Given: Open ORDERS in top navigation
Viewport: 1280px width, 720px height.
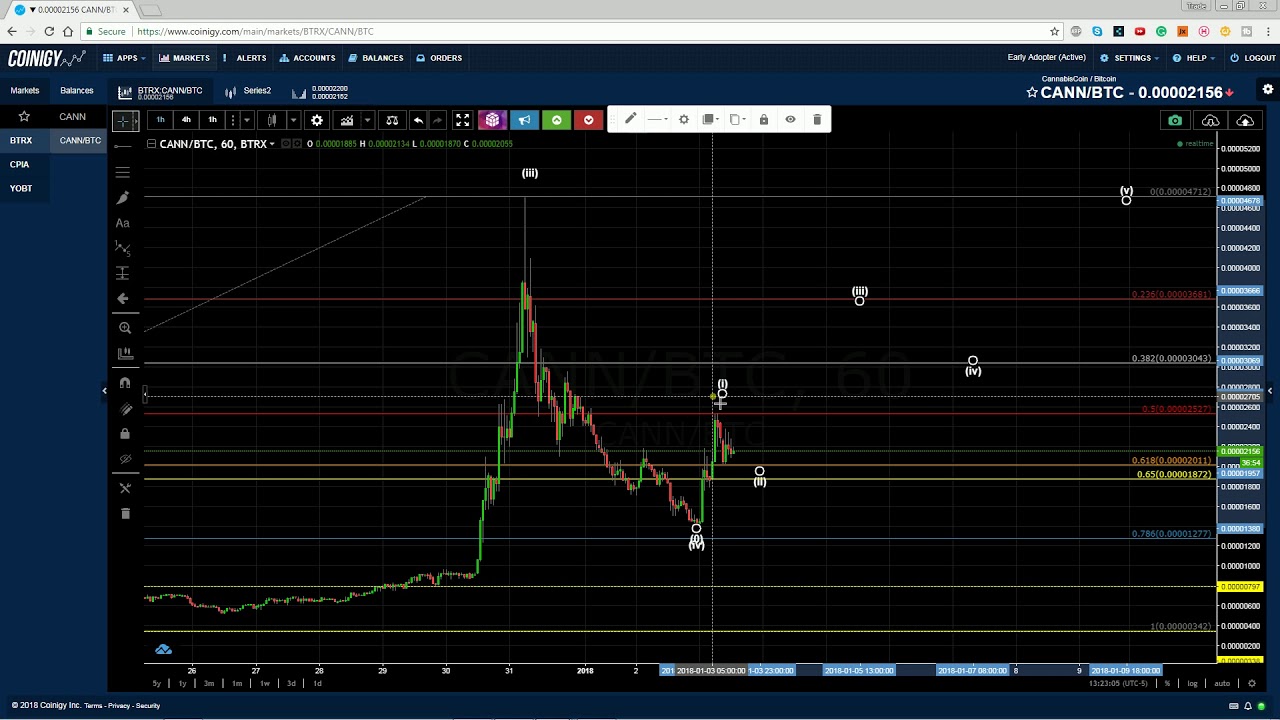Looking at the screenshot, I should tap(440, 58).
